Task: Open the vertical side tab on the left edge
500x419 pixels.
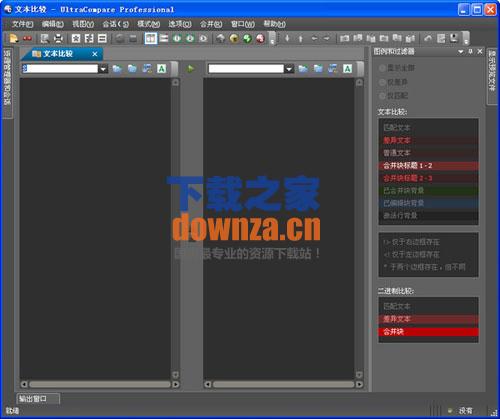Action: [x=7, y=83]
